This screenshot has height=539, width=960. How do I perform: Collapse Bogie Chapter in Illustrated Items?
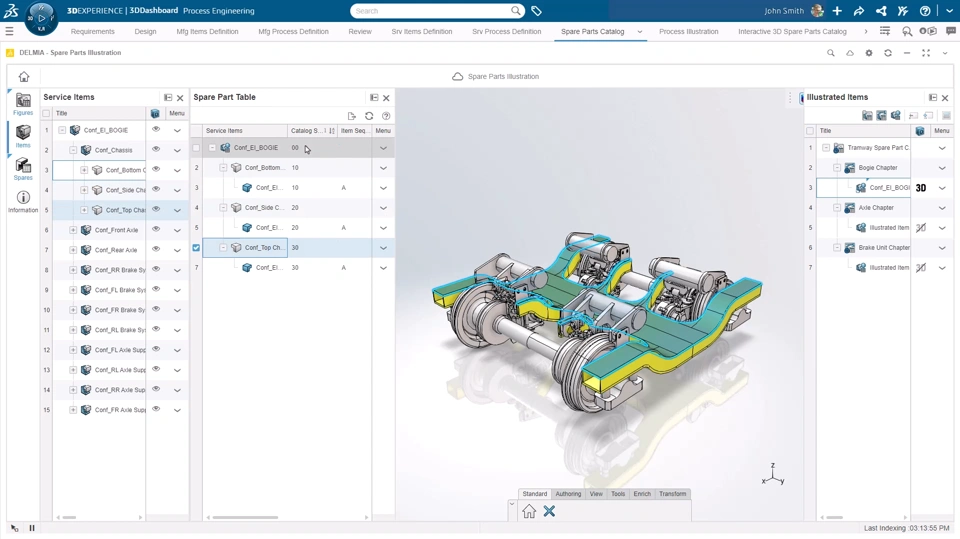(x=837, y=168)
